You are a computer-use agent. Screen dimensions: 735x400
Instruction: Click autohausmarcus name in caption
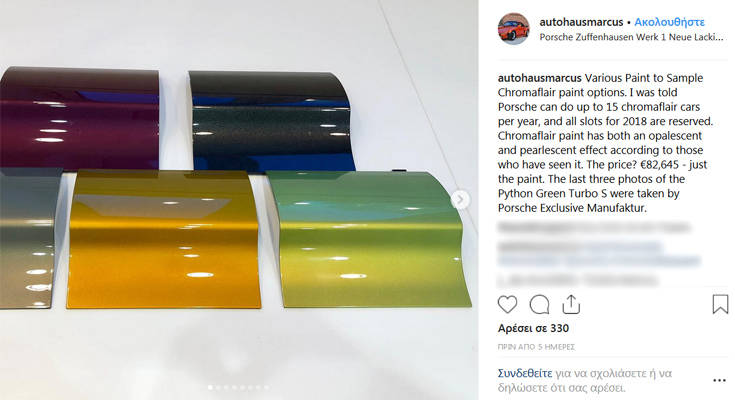[540, 78]
